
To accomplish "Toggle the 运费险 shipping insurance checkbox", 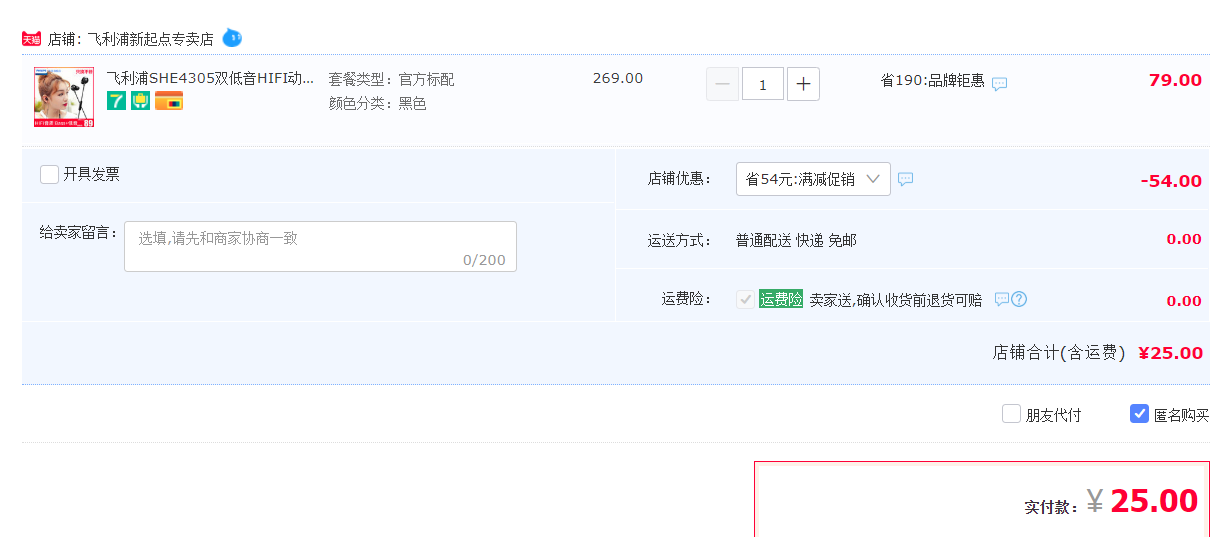I will (x=745, y=299).
